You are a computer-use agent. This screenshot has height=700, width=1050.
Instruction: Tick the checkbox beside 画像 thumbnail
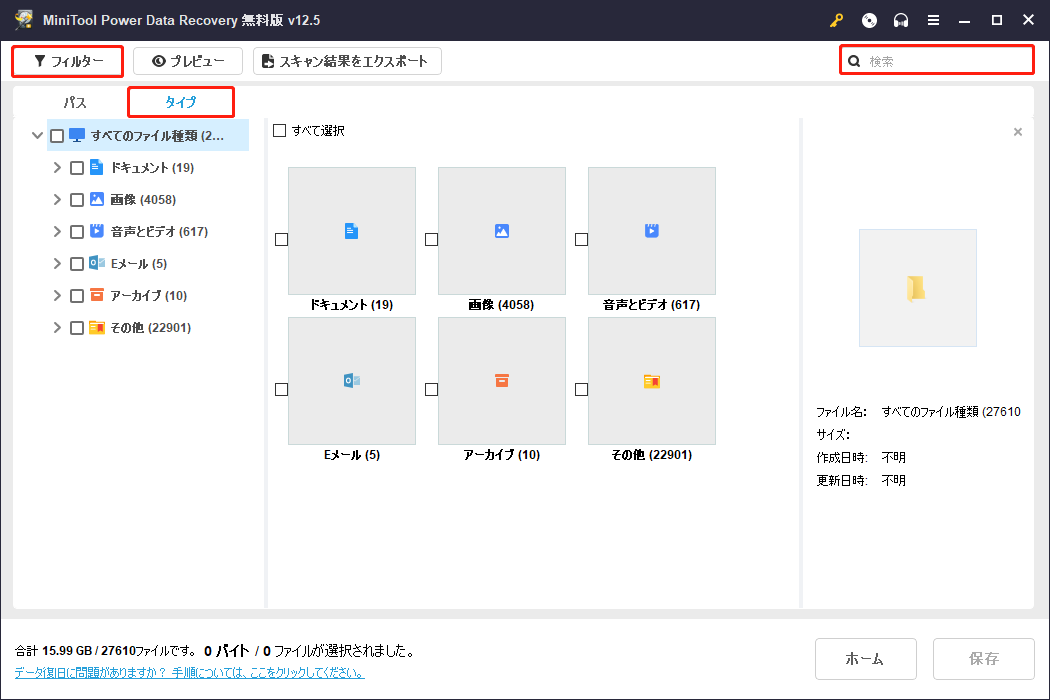[431, 239]
